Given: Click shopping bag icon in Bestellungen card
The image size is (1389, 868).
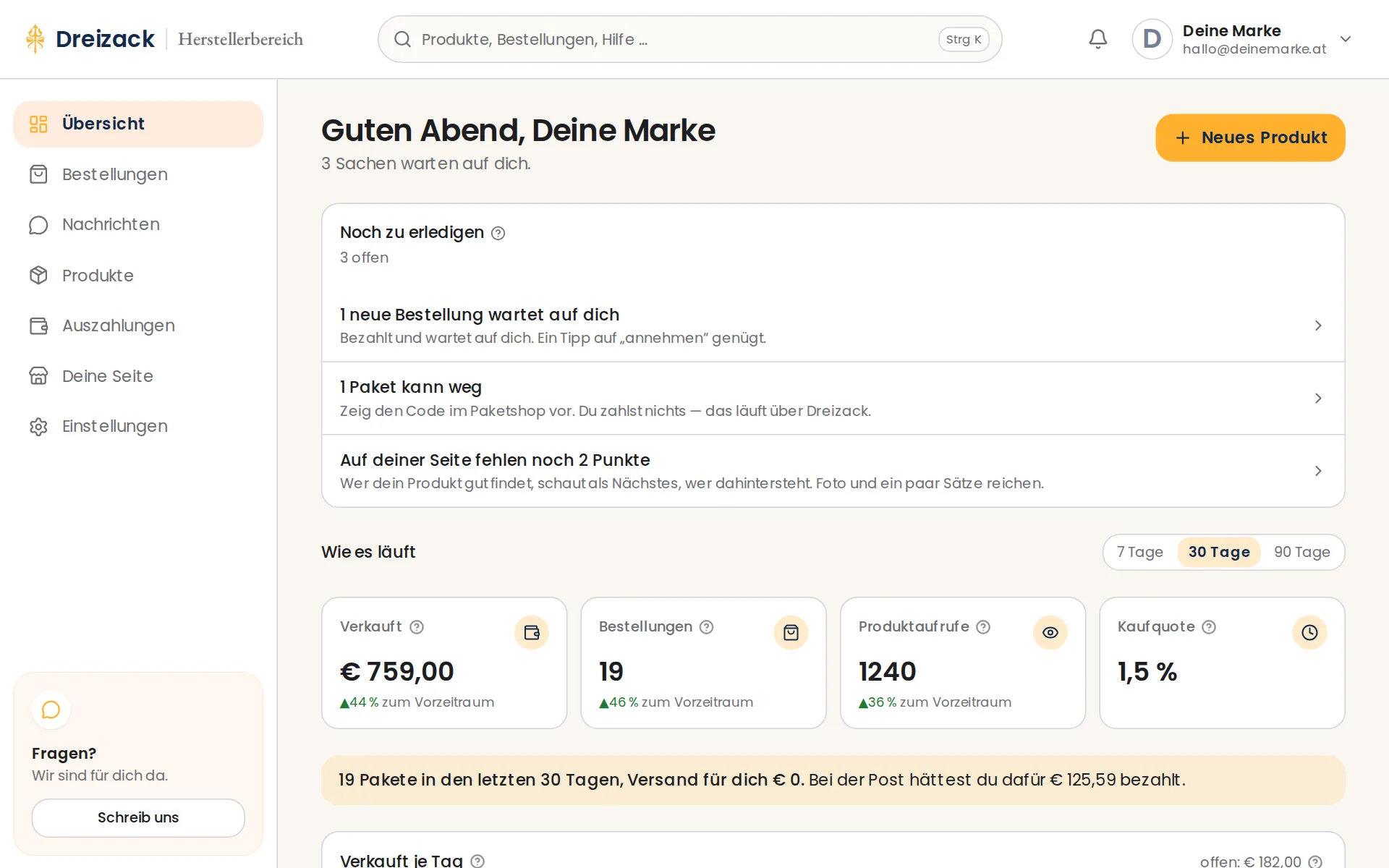Looking at the screenshot, I should (x=791, y=633).
